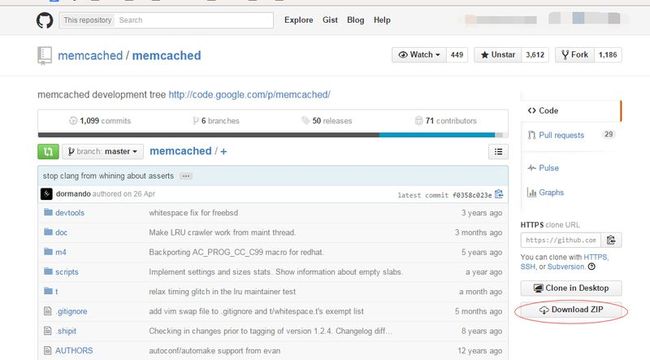Click the green compare and review button
Image resolution: width=650 pixels, height=360 pixels.
tap(48, 151)
